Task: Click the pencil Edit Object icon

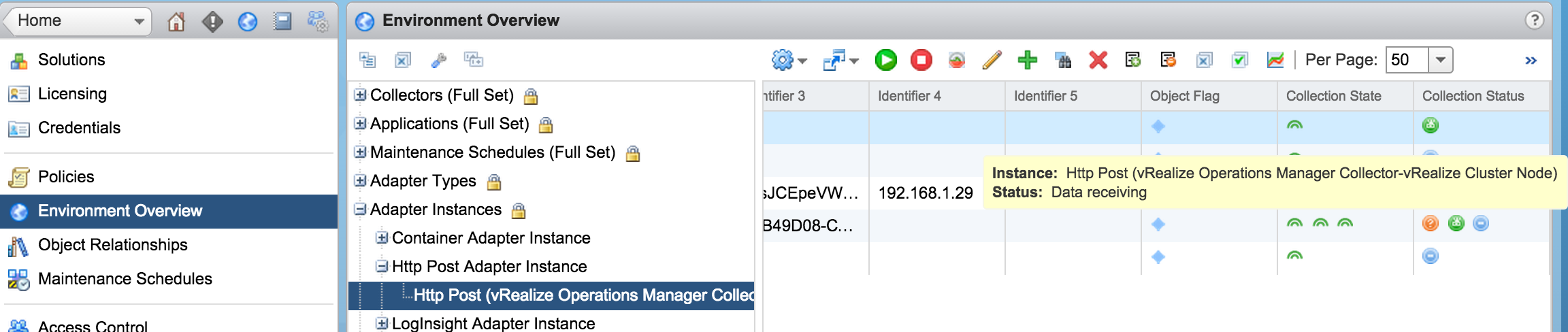Action: coord(992,60)
